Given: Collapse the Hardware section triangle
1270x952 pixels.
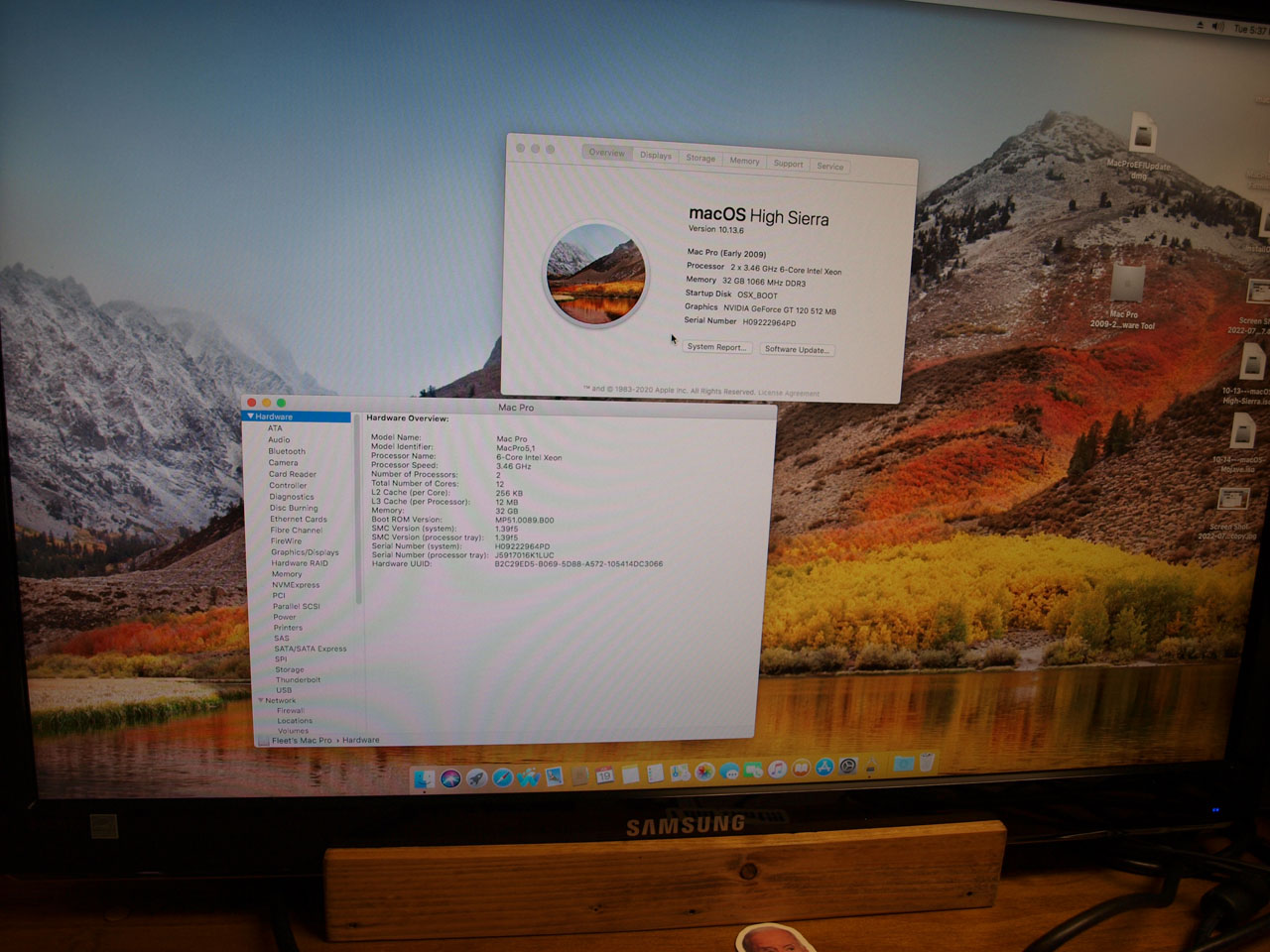Looking at the screenshot, I should (x=251, y=416).
